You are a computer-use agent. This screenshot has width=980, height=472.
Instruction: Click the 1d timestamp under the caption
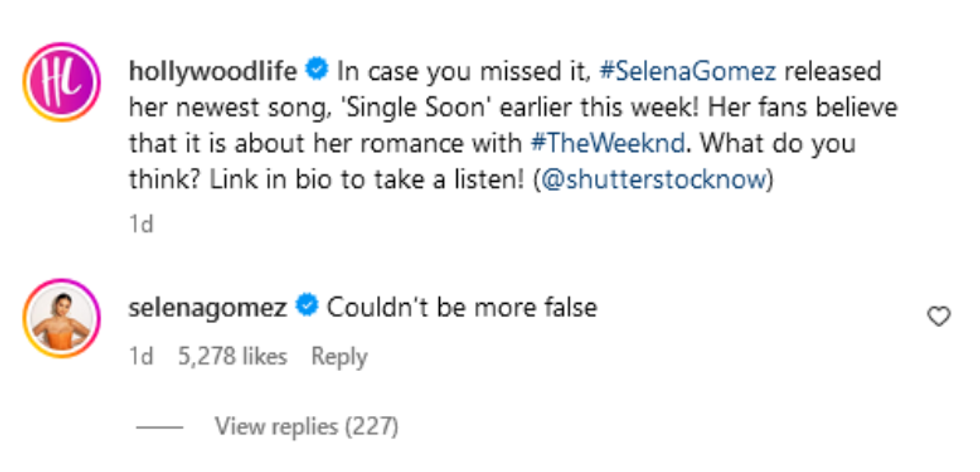[x=141, y=223]
